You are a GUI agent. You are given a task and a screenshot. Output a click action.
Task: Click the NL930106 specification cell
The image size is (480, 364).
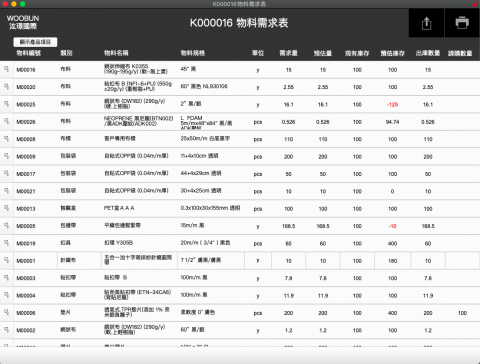[204, 86]
